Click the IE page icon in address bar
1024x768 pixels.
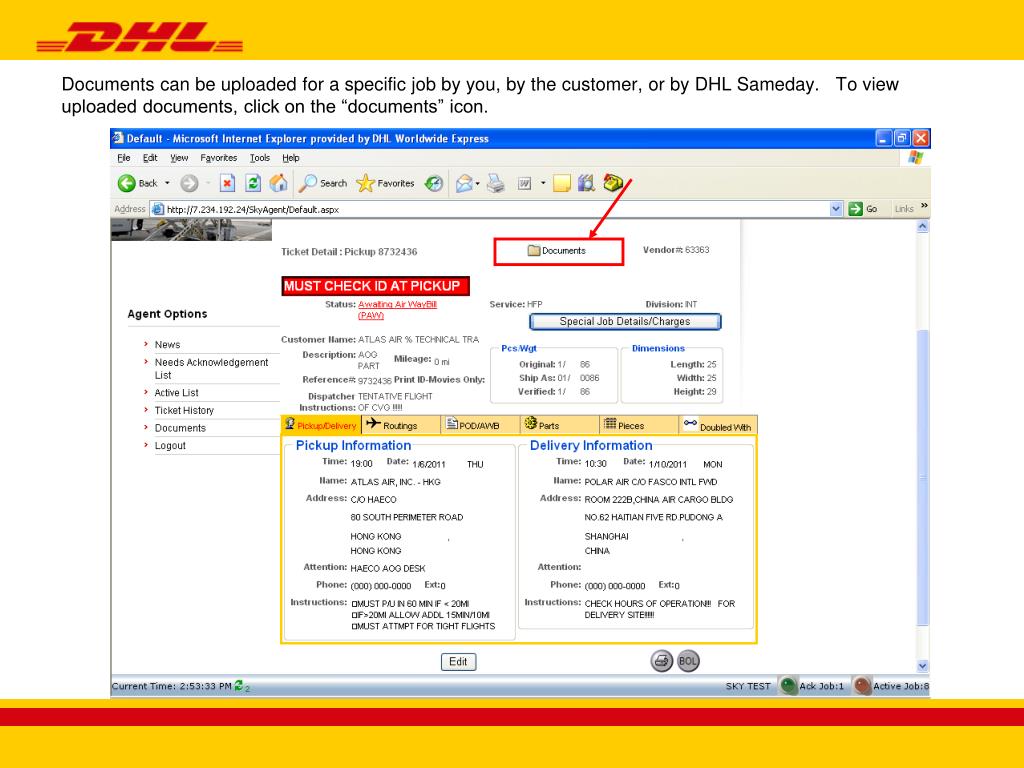click(157, 209)
